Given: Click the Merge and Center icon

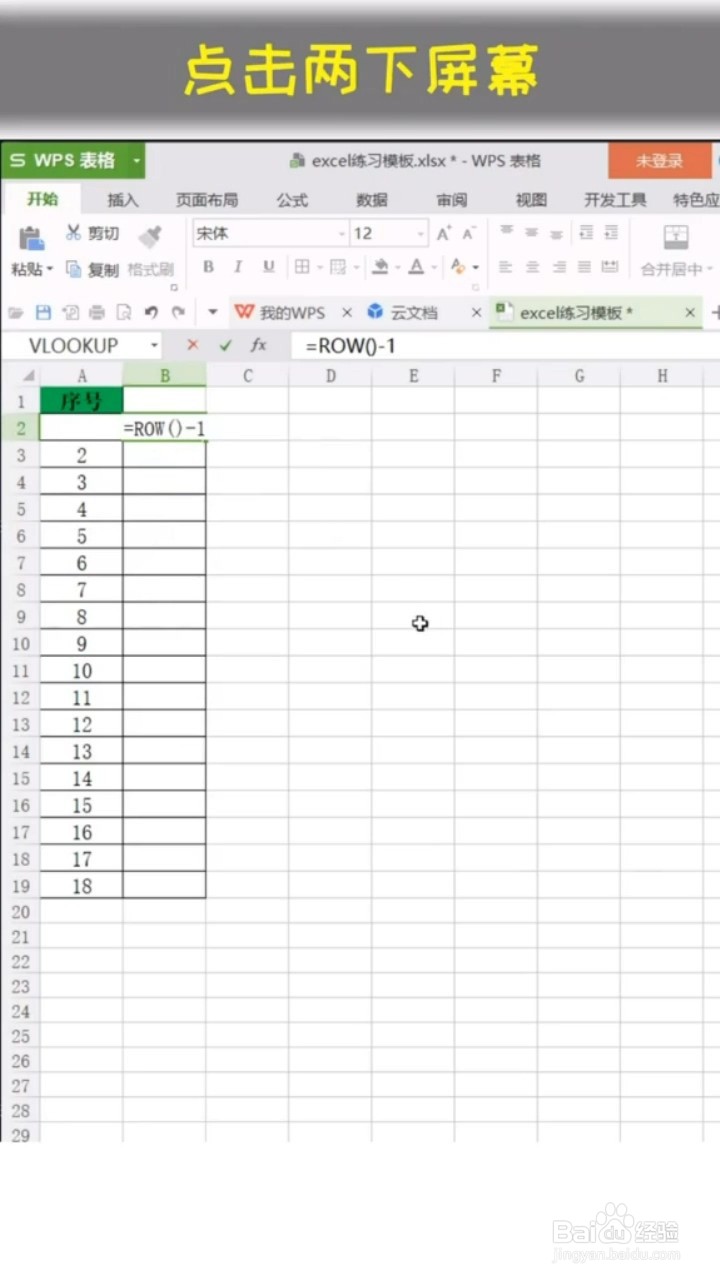Looking at the screenshot, I should point(677,237).
